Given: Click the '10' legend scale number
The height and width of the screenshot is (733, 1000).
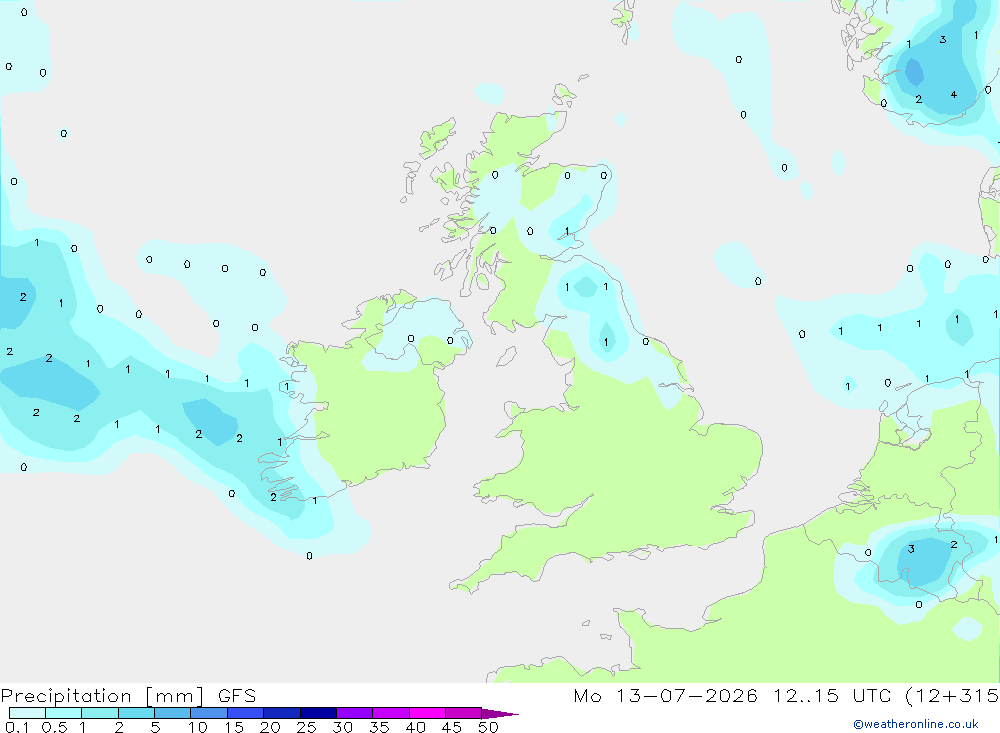Looking at the screenshot, I should tap(197, 727).
